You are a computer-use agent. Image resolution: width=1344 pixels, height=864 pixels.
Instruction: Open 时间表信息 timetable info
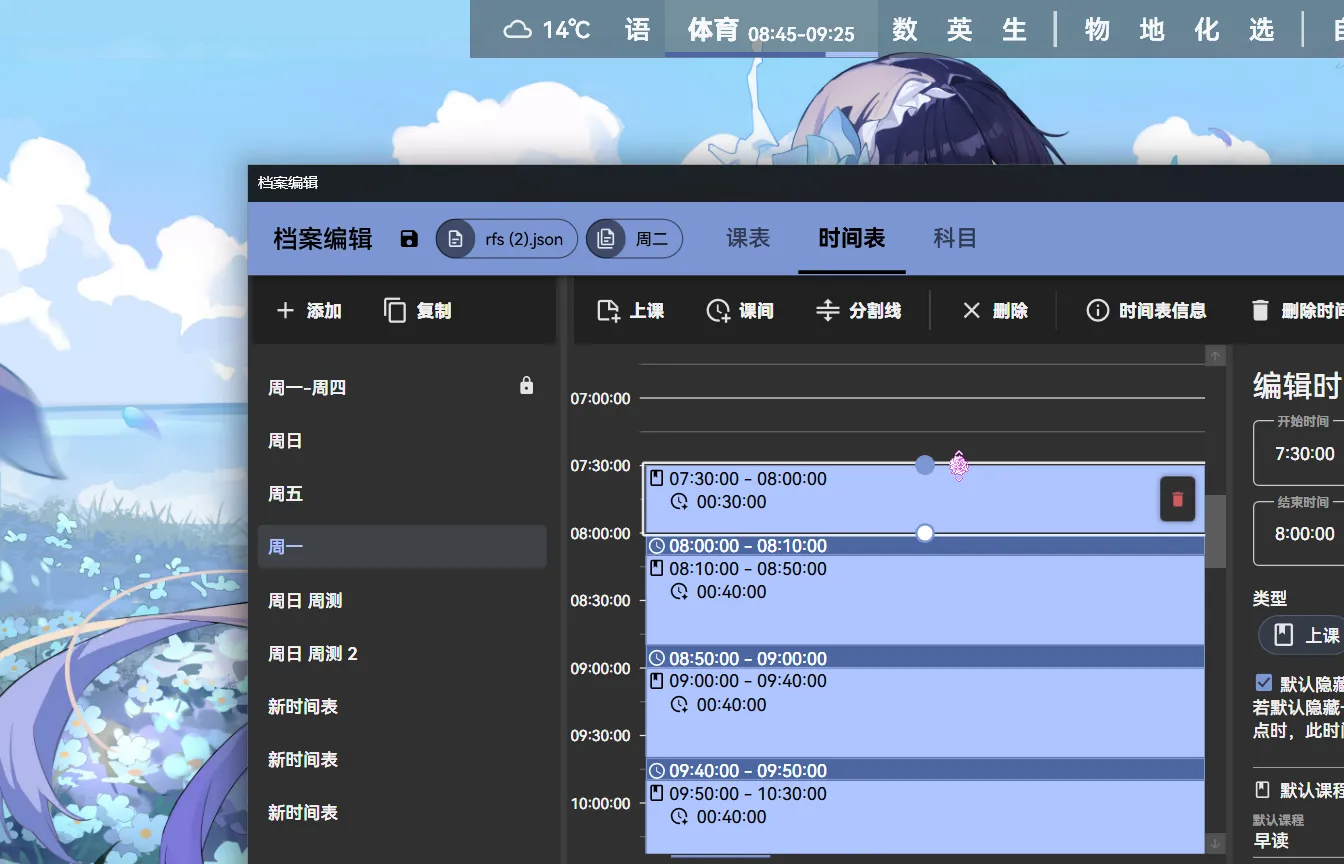pos(1097,310)
